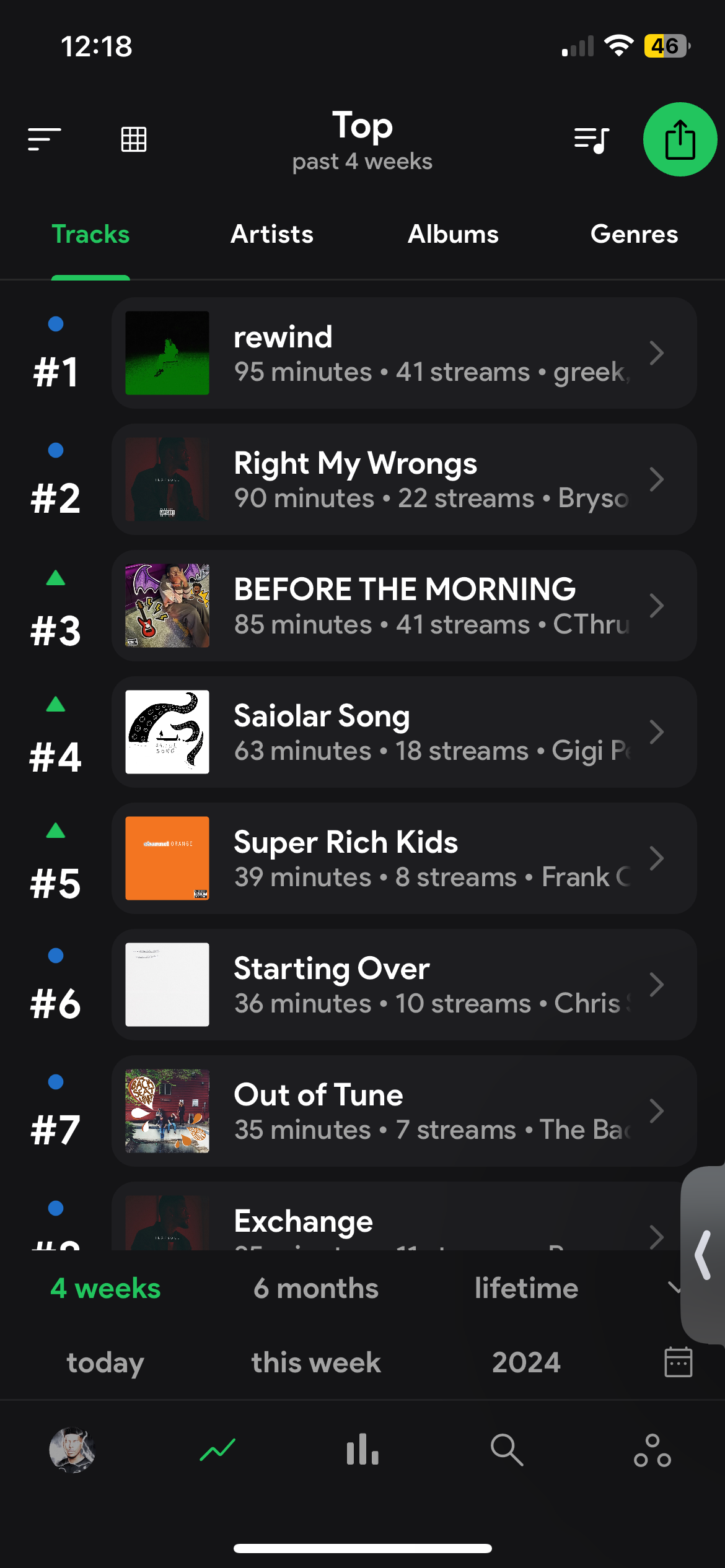The height and width of the screenshot is (1568, 725).
Task: Open the three-circles social icon
Action: (652, 1450)
